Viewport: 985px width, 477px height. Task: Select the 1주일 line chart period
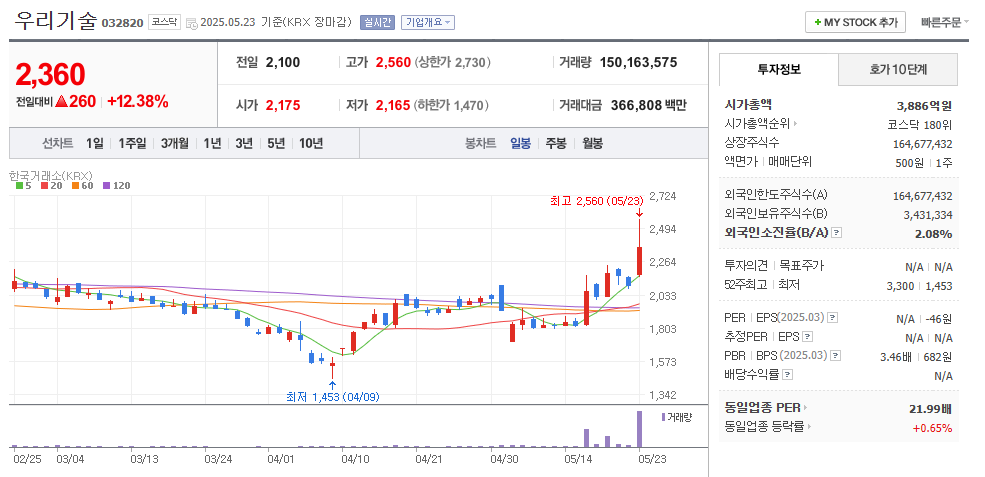(132, 143)
